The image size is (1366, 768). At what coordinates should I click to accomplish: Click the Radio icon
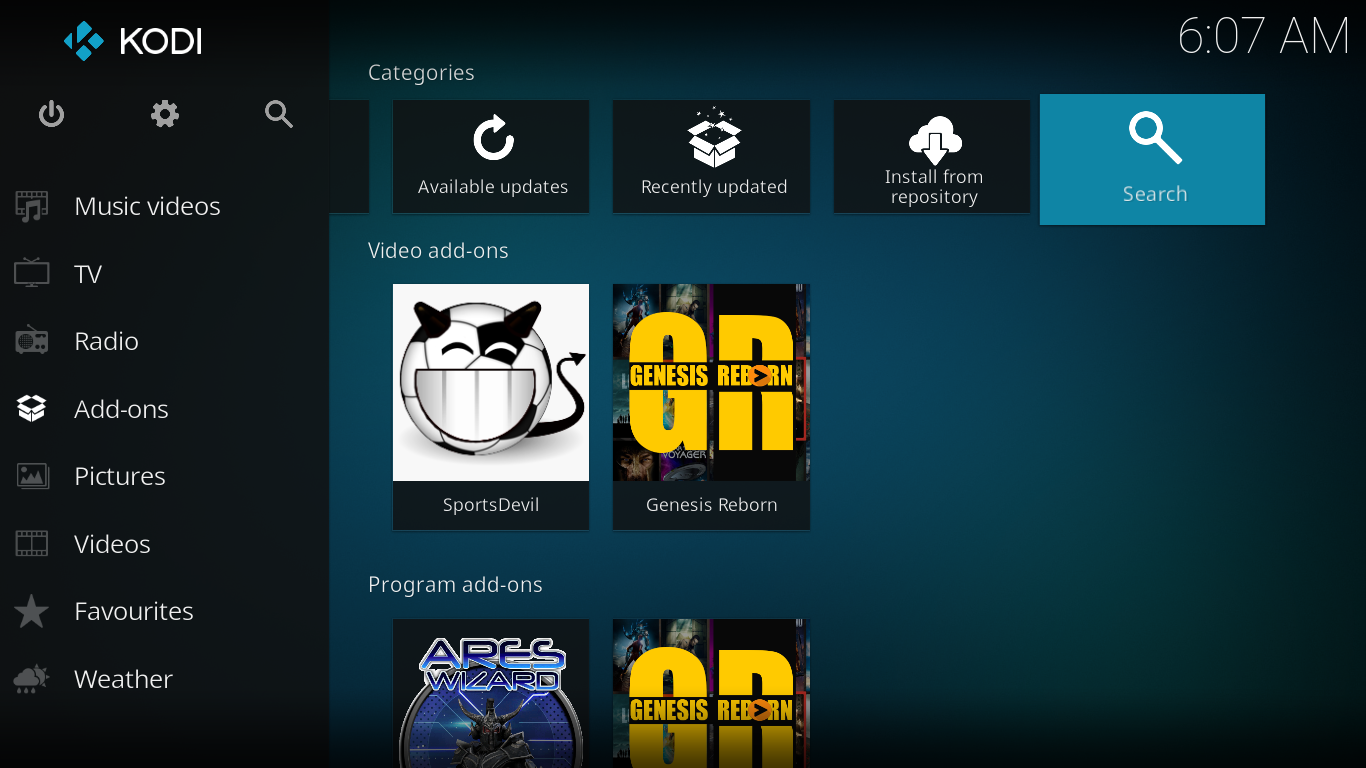coord(32,341)
